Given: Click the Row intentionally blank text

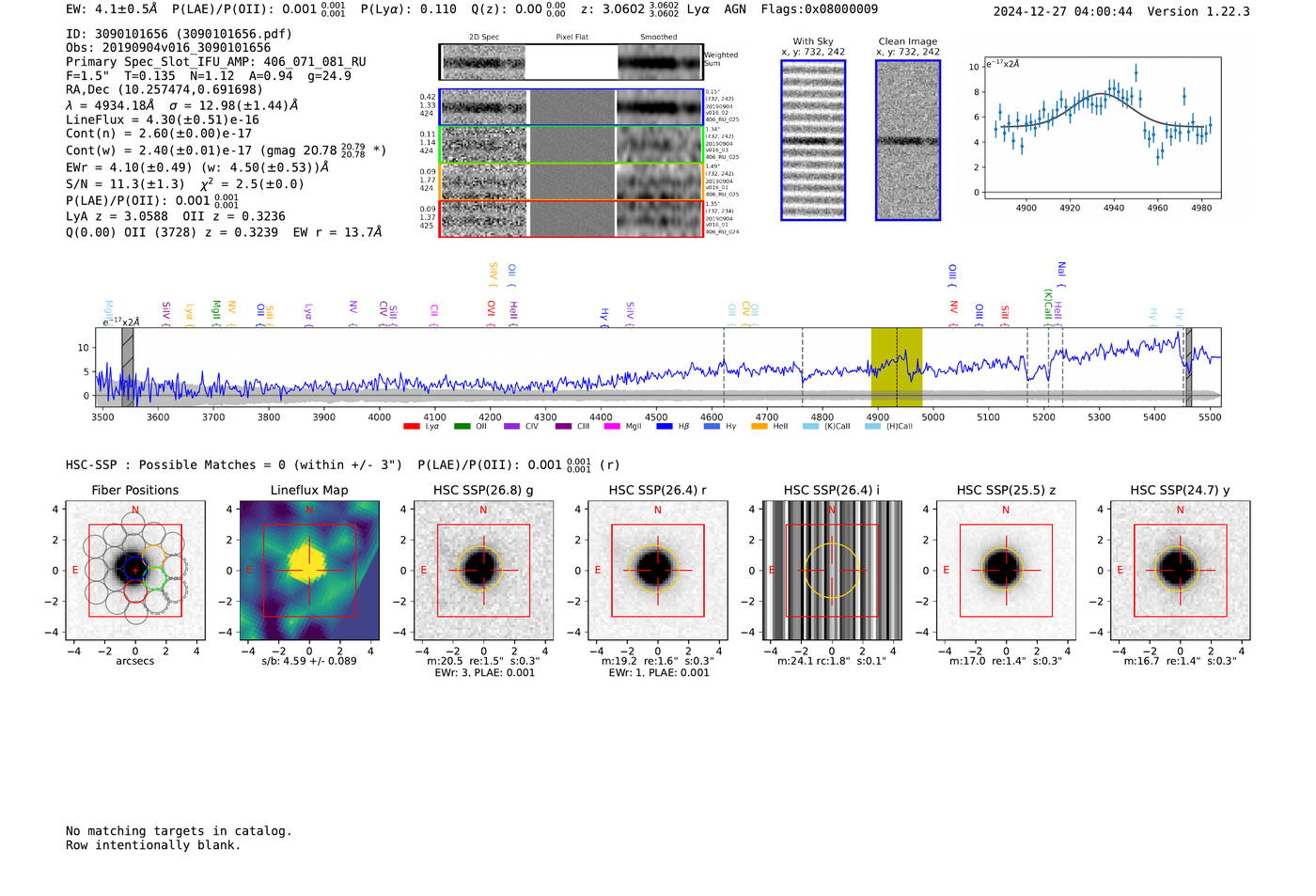Looking at the screenshot, I should 153,845.
